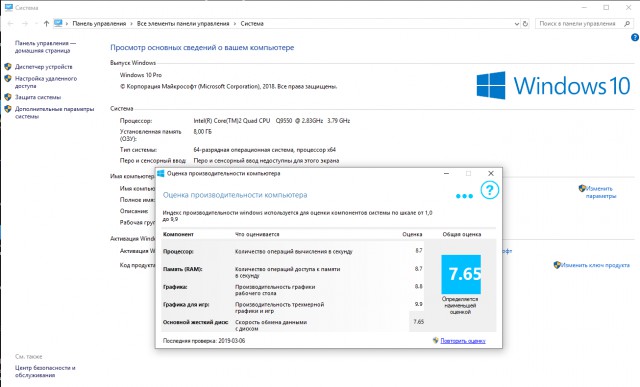Expand chevron before Панель управления breadcrumb
Screen dimensions: 640x387
pos(67,24)
